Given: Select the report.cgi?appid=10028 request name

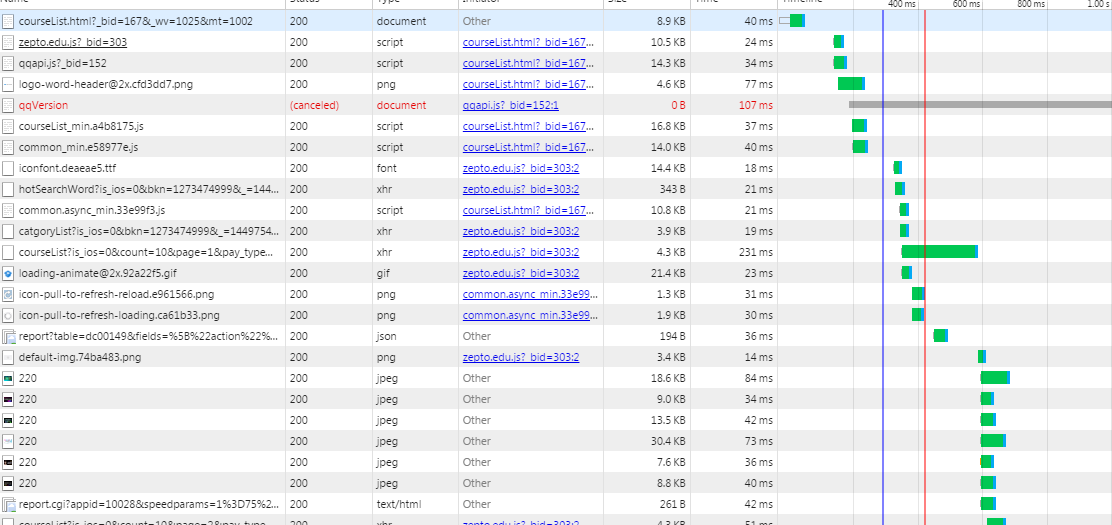Looking at the screenshot, I should (x=149, y=504).
